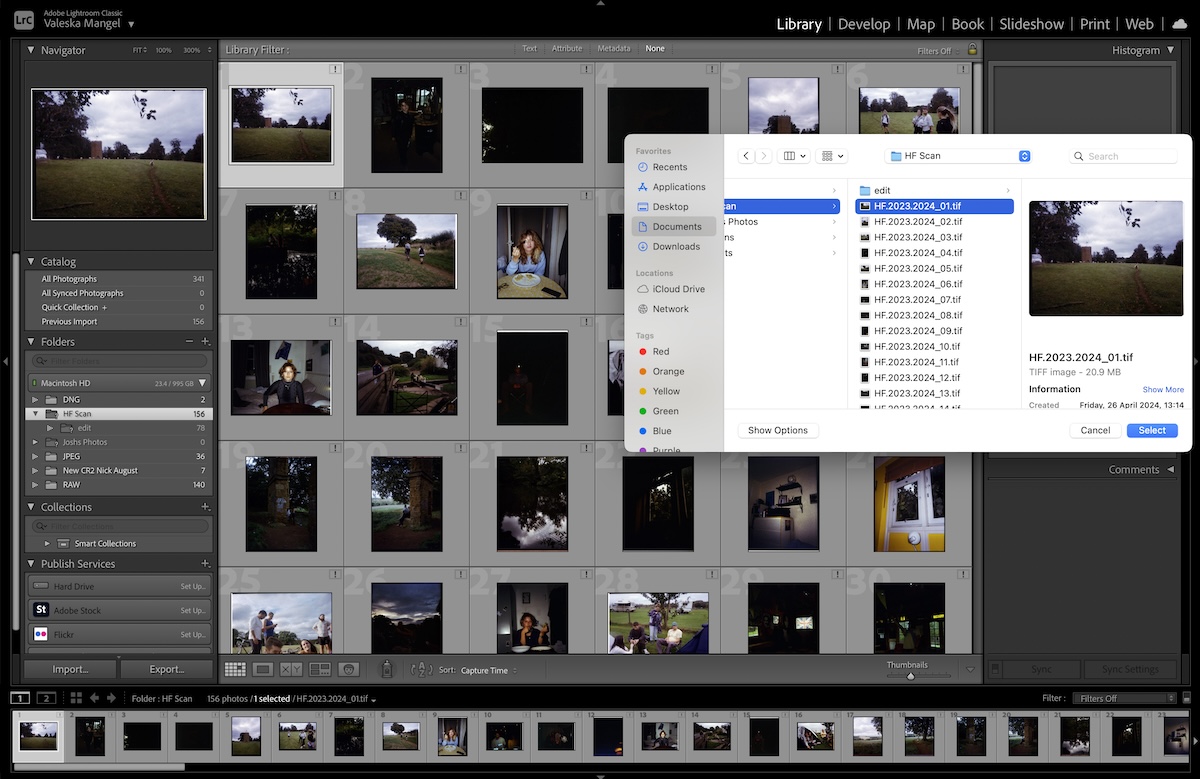
Task: Click the Select button in dialog
Action: (x=1152, y=430)
